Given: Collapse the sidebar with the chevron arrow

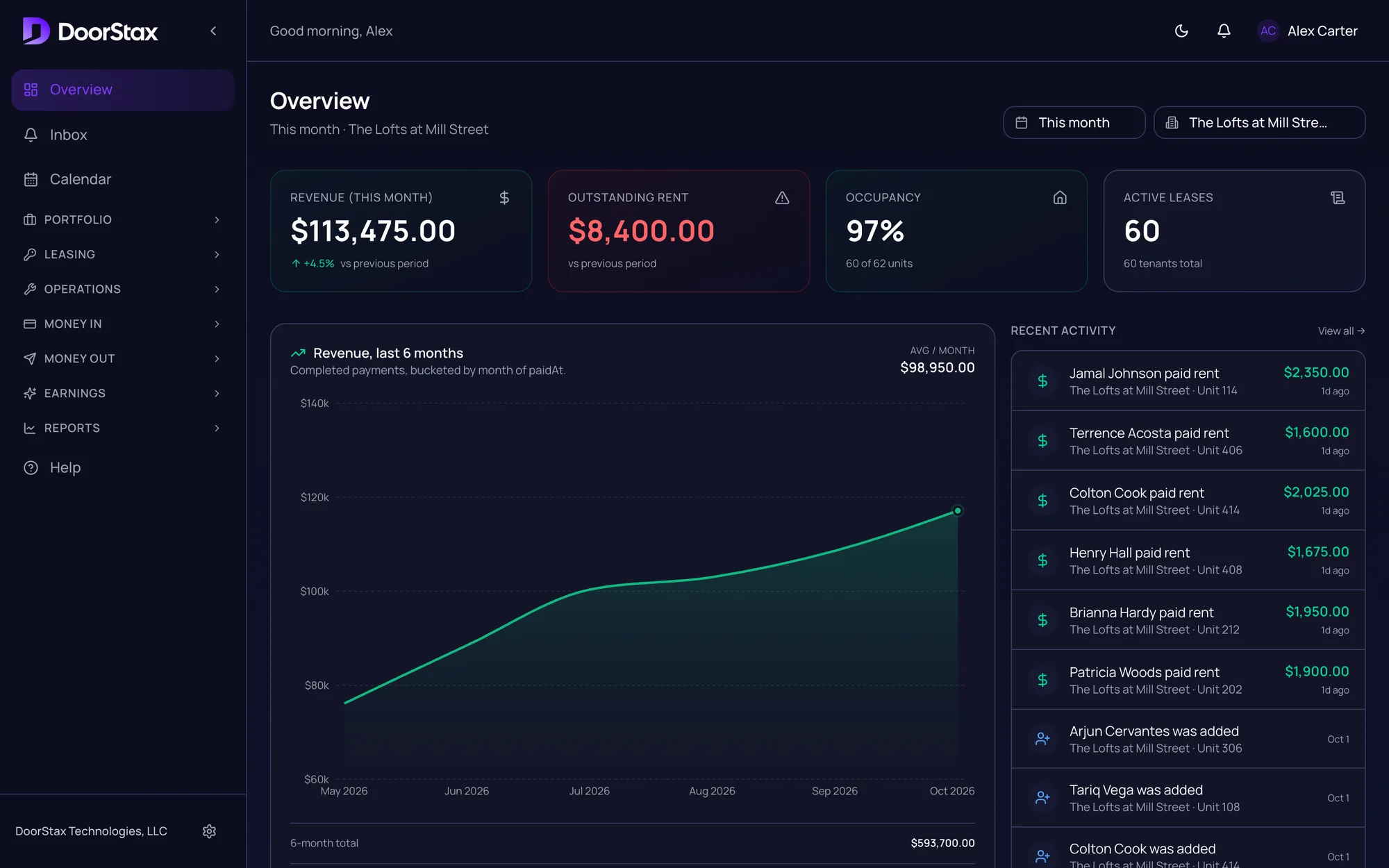Looking at the screenshot, I should click(x=213, y=31).
